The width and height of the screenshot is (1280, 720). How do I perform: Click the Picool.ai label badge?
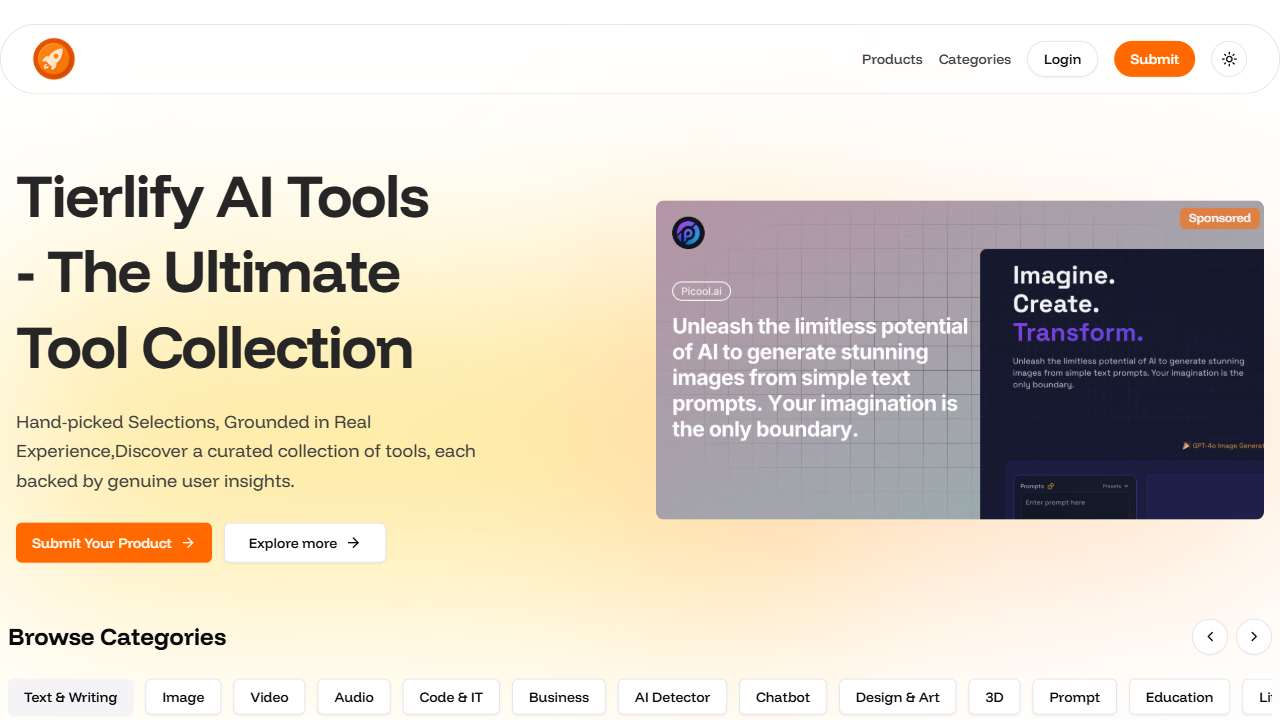pos(702,291)
